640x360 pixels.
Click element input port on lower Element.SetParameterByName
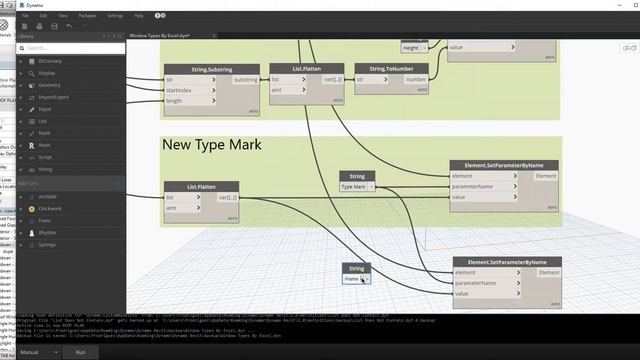coord(487,272)
